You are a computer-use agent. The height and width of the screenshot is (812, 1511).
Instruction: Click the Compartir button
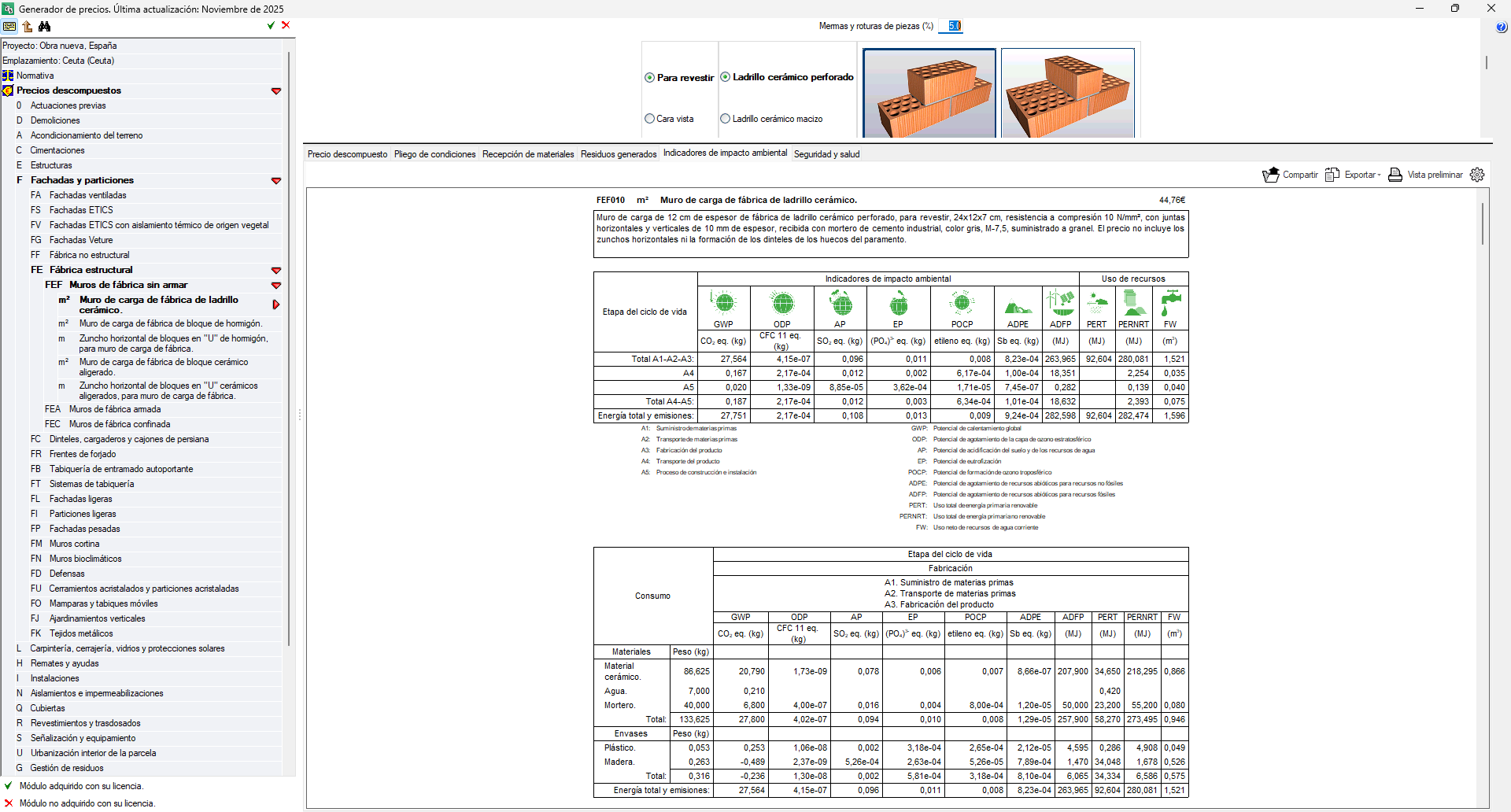click(x=1290, y=175)
